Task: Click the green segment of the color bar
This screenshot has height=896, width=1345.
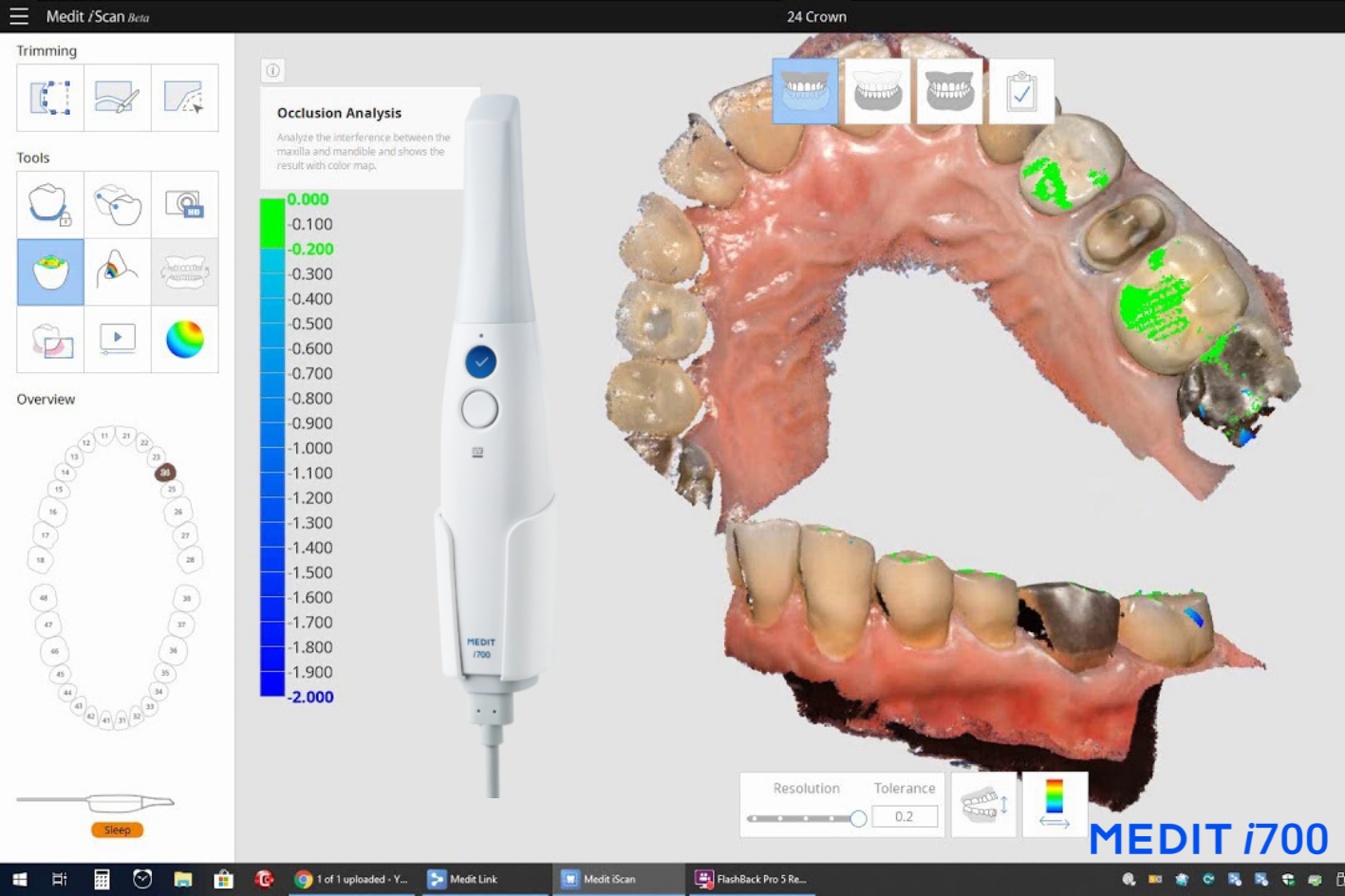Action: 272,223
